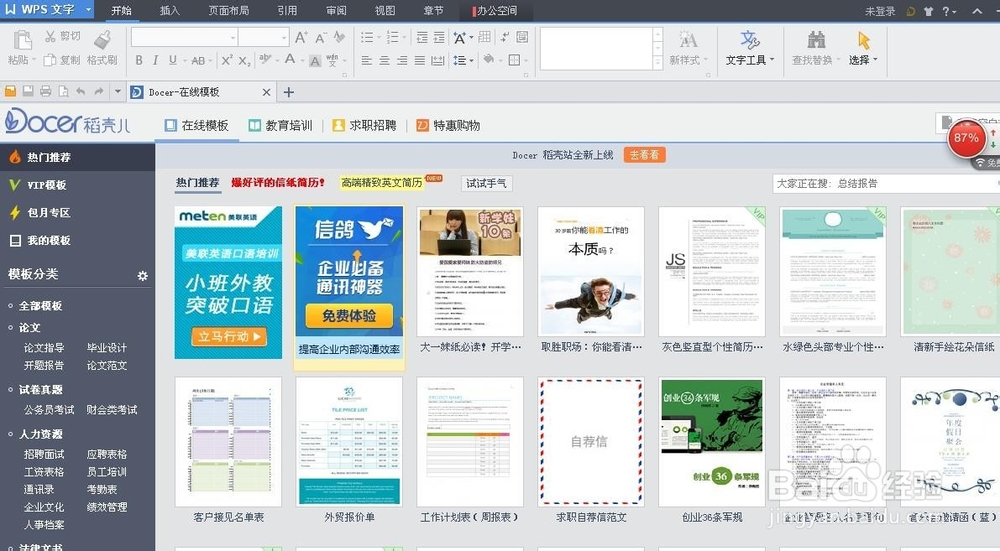Viewport: 1000px width, 551px height.
Task: Click the 试试手气 button
Action: (486, 184)
